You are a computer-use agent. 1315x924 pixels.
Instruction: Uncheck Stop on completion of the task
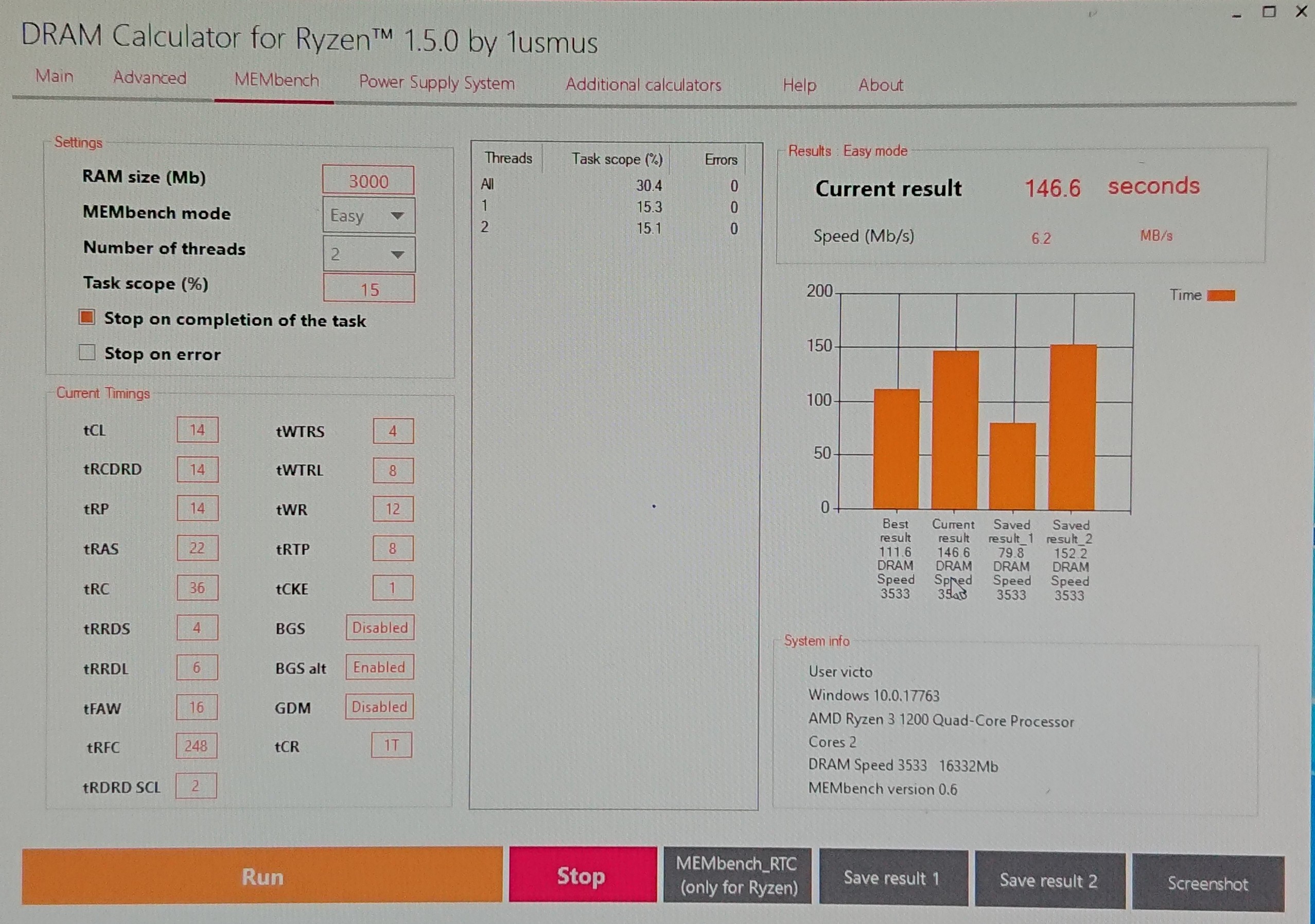tap(87, 318)
